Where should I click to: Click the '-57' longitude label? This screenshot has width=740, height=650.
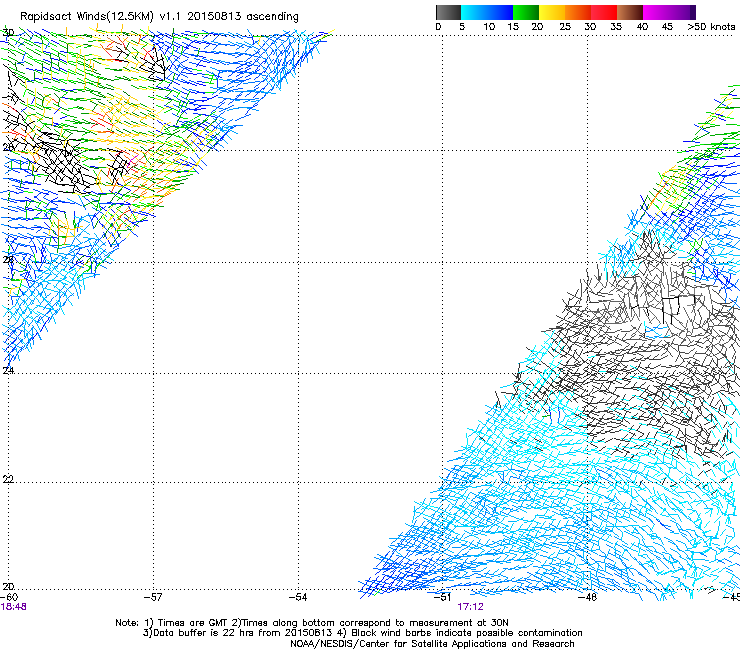pos(153,597)
